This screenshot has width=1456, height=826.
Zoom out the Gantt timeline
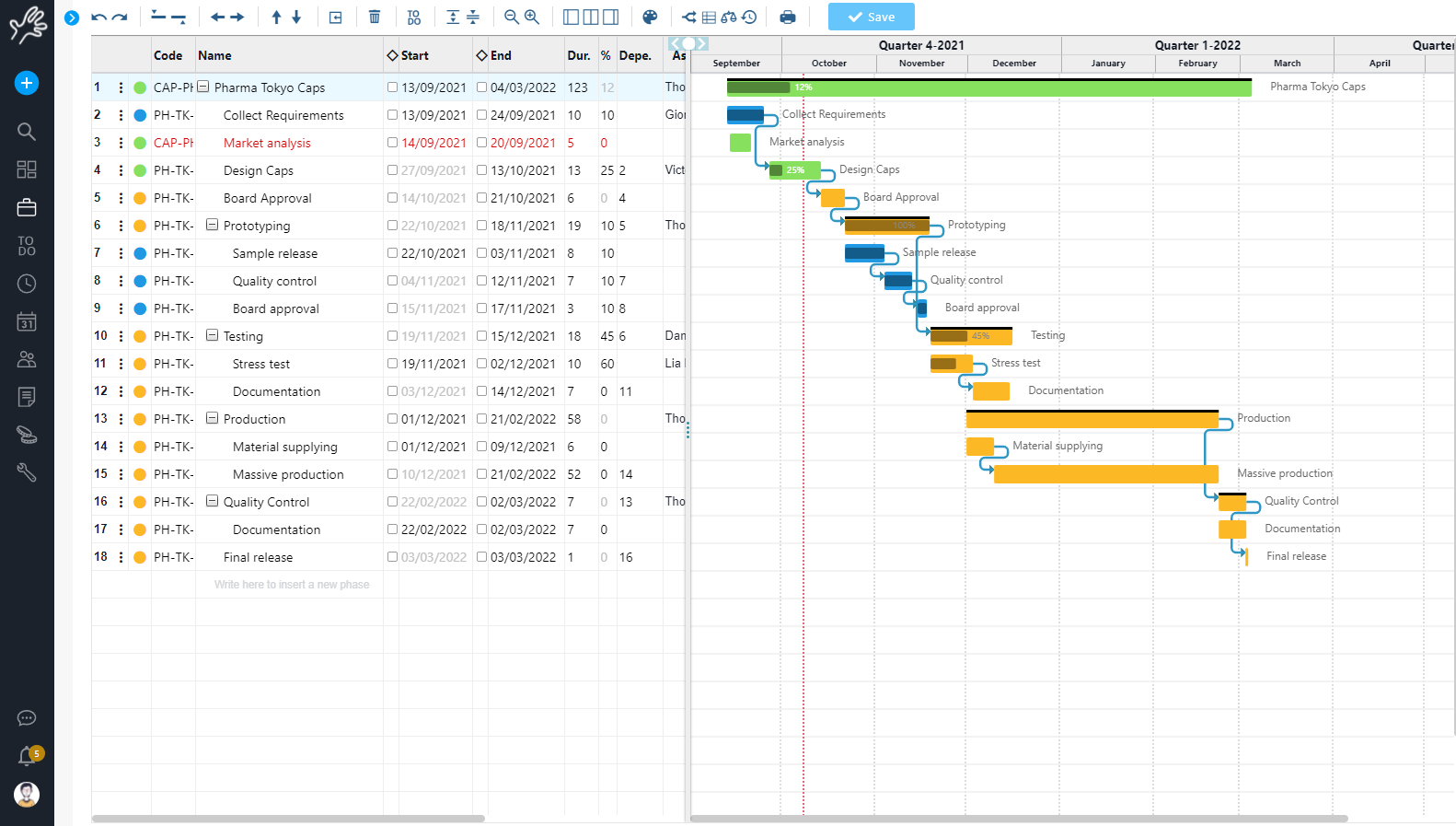click(512, 17)
